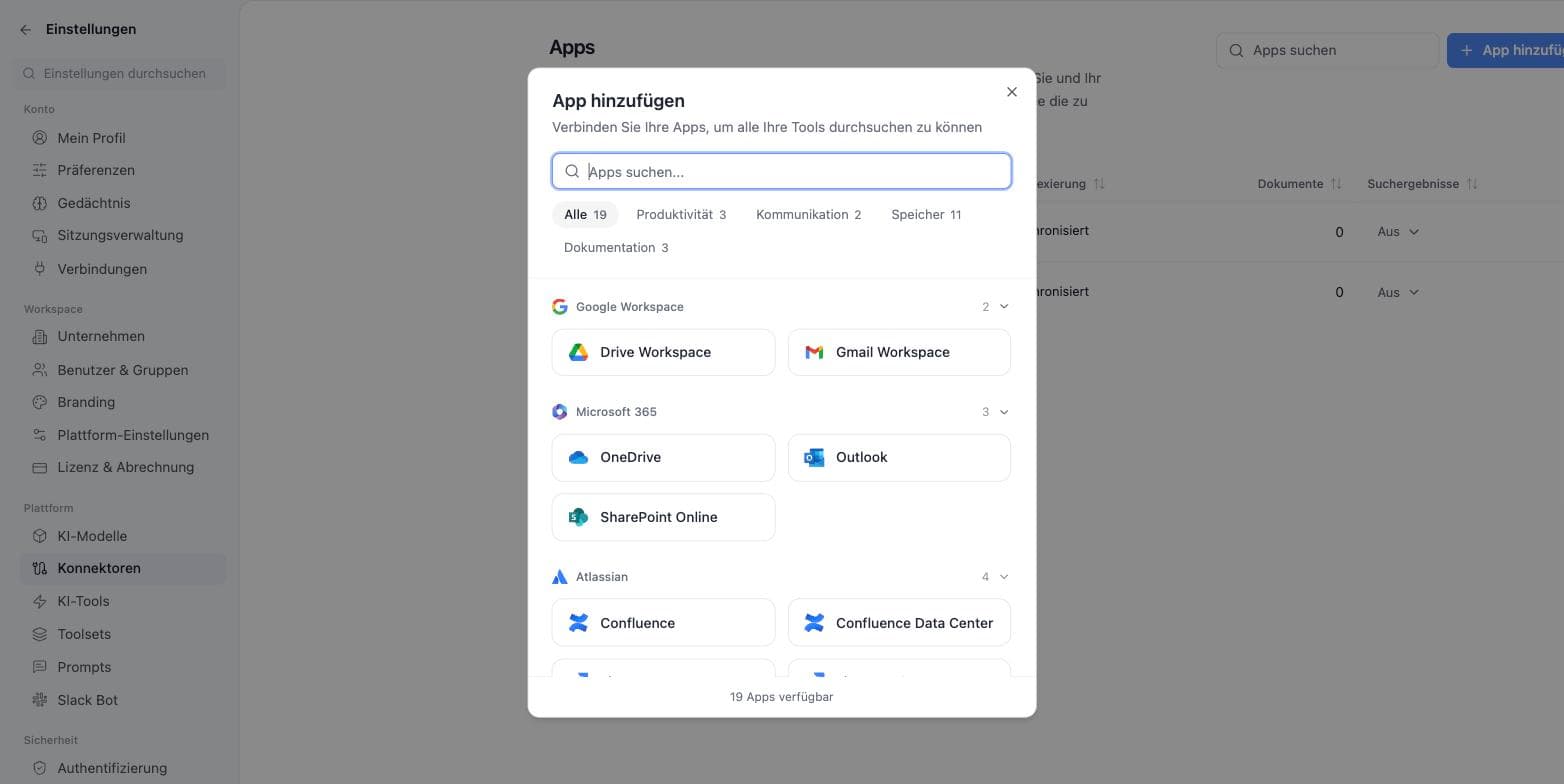
Task: Click the Präferenzen sliders icon
Action: [40, 170]
